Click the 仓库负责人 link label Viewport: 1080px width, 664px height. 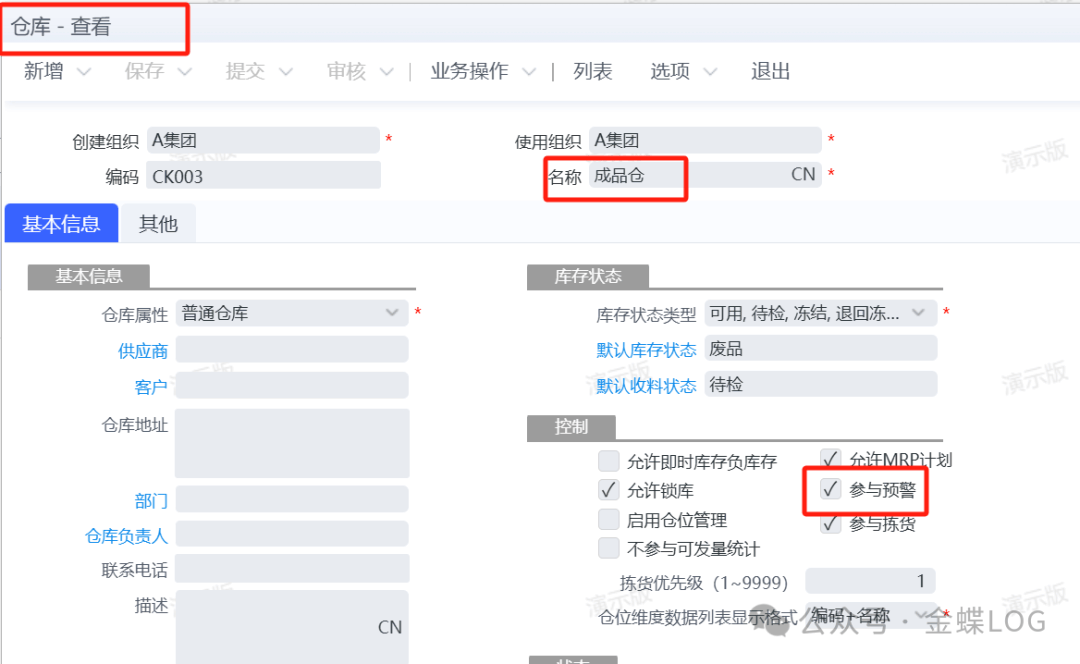126,536
